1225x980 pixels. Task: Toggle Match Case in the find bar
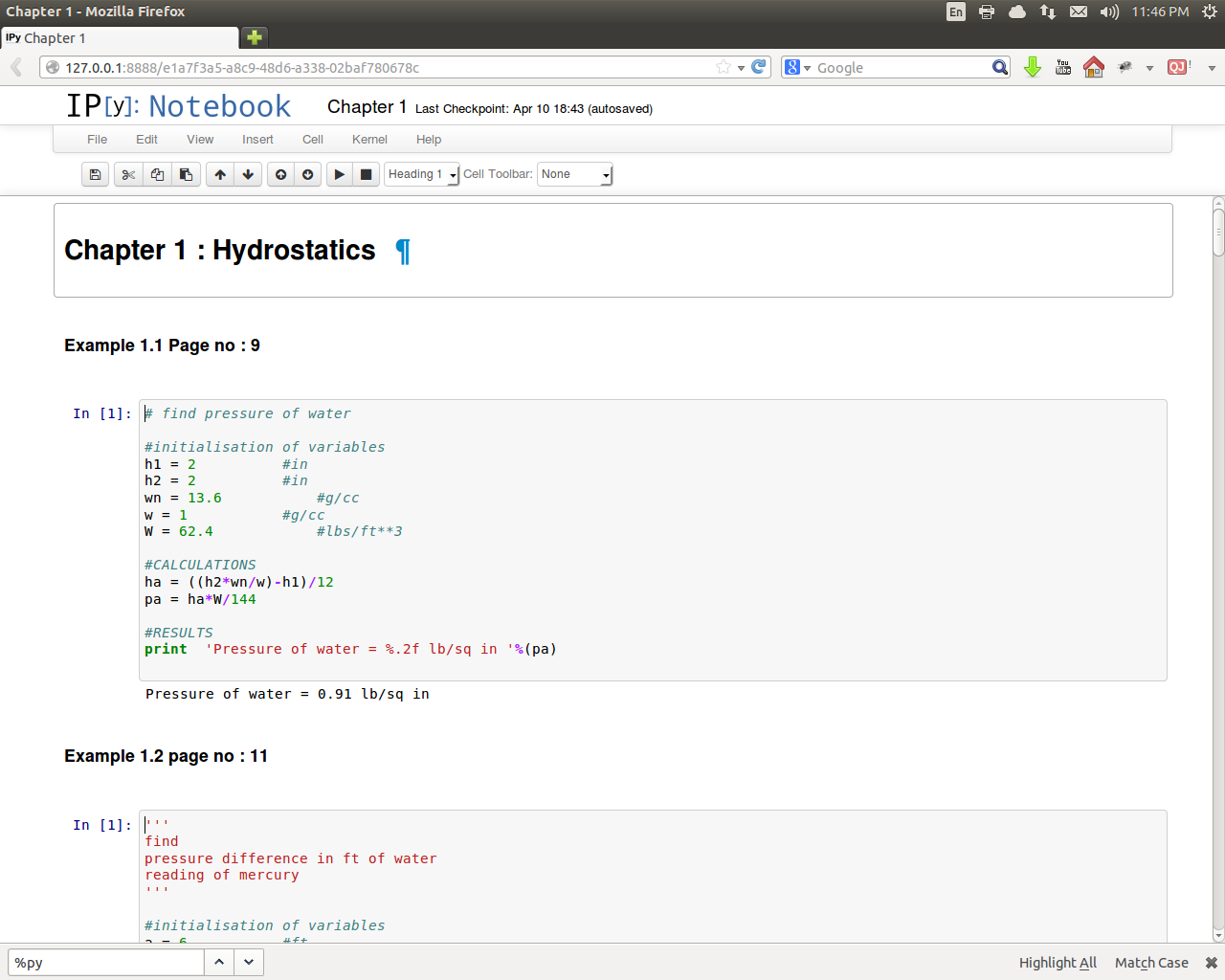1151,963
